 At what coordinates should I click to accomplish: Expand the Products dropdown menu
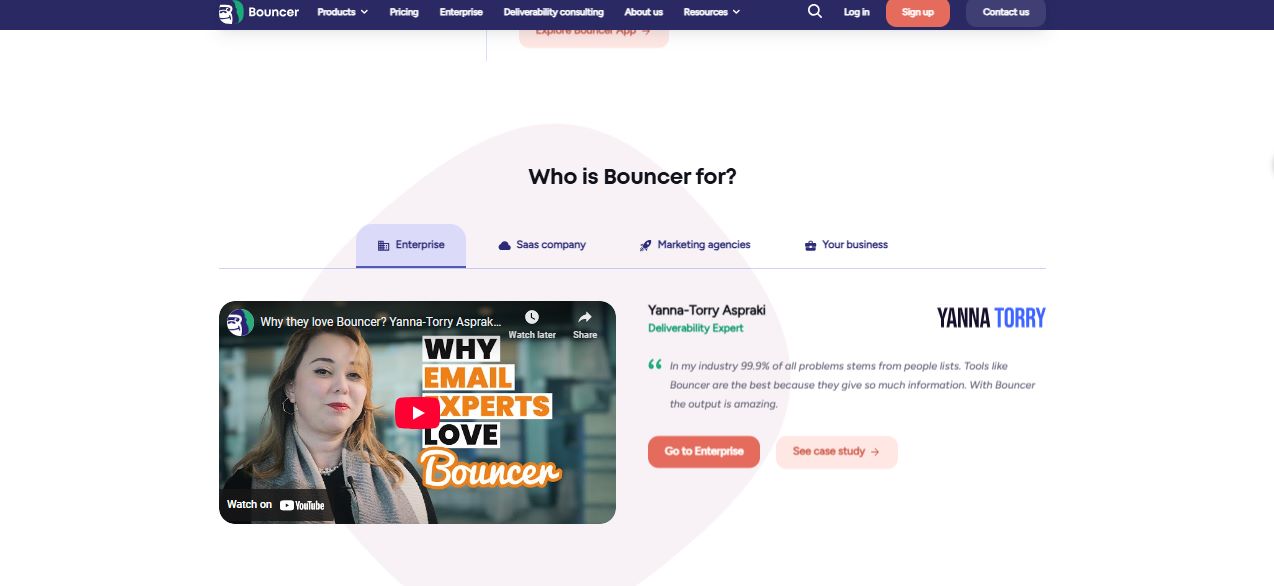(x=343, y=12)
